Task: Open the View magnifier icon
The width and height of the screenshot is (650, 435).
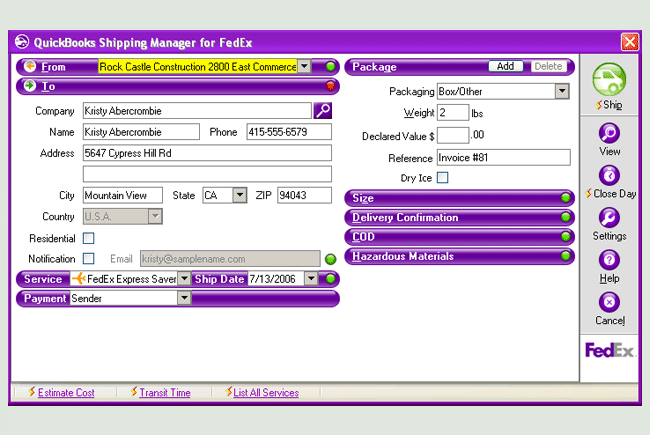Action: click(x=609, y=133)
